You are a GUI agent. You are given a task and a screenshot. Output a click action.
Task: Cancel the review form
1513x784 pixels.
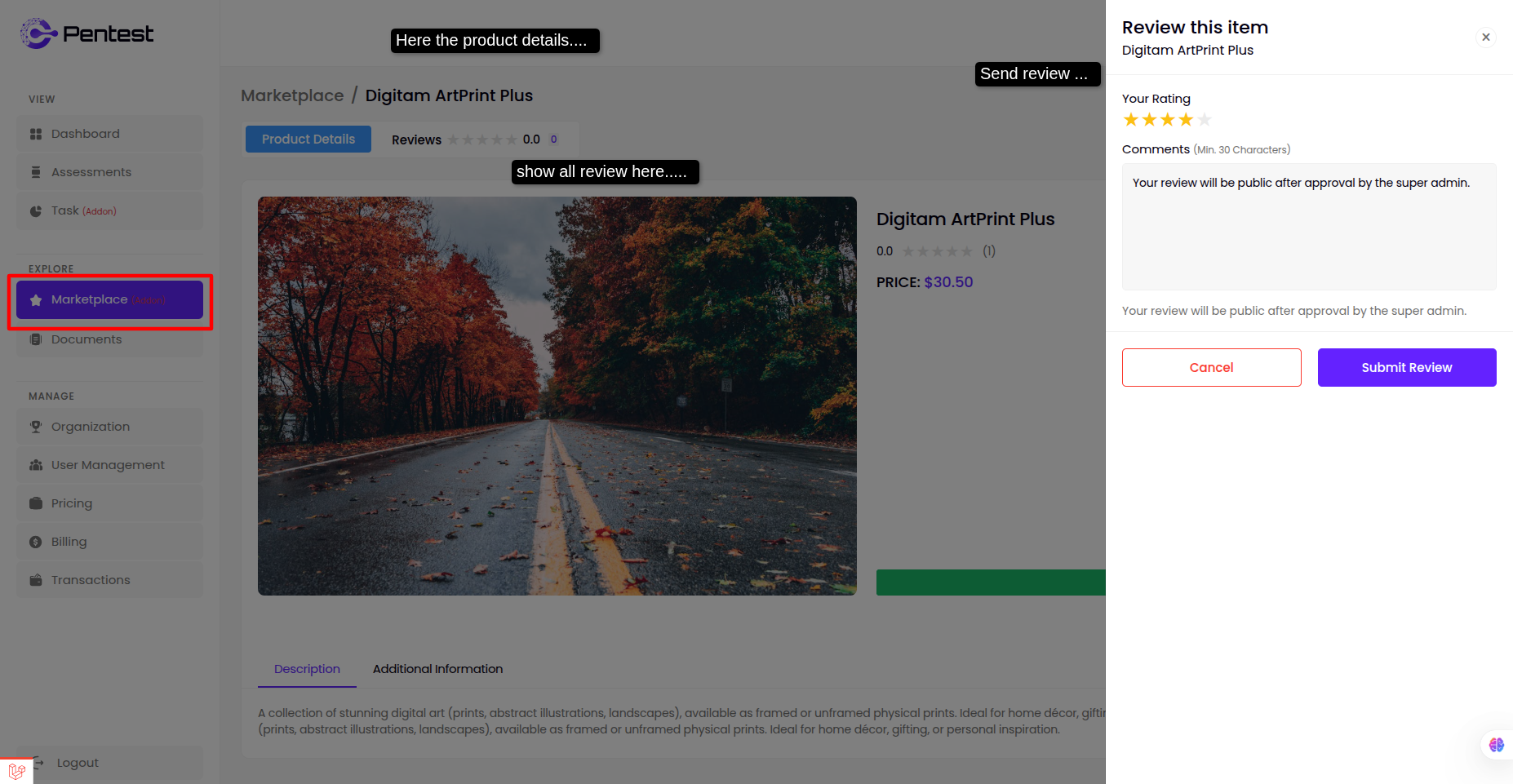coord(1211,367)
